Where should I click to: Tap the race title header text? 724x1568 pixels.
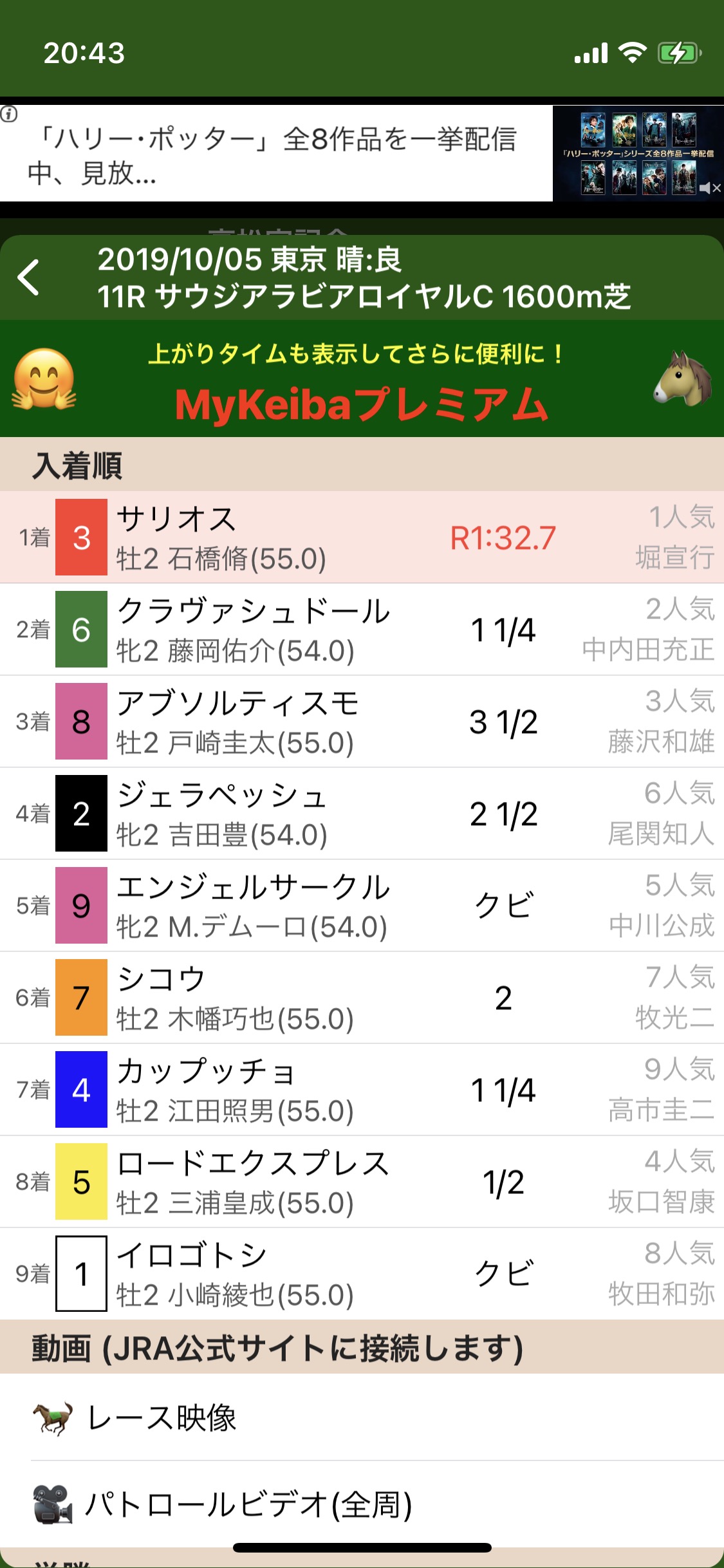(364, 278)
